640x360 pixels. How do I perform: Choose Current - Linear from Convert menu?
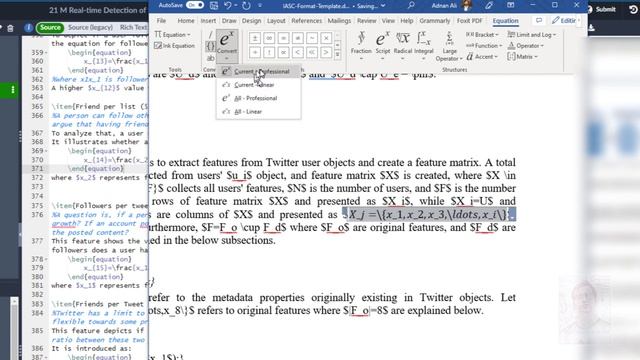point(259,85)
